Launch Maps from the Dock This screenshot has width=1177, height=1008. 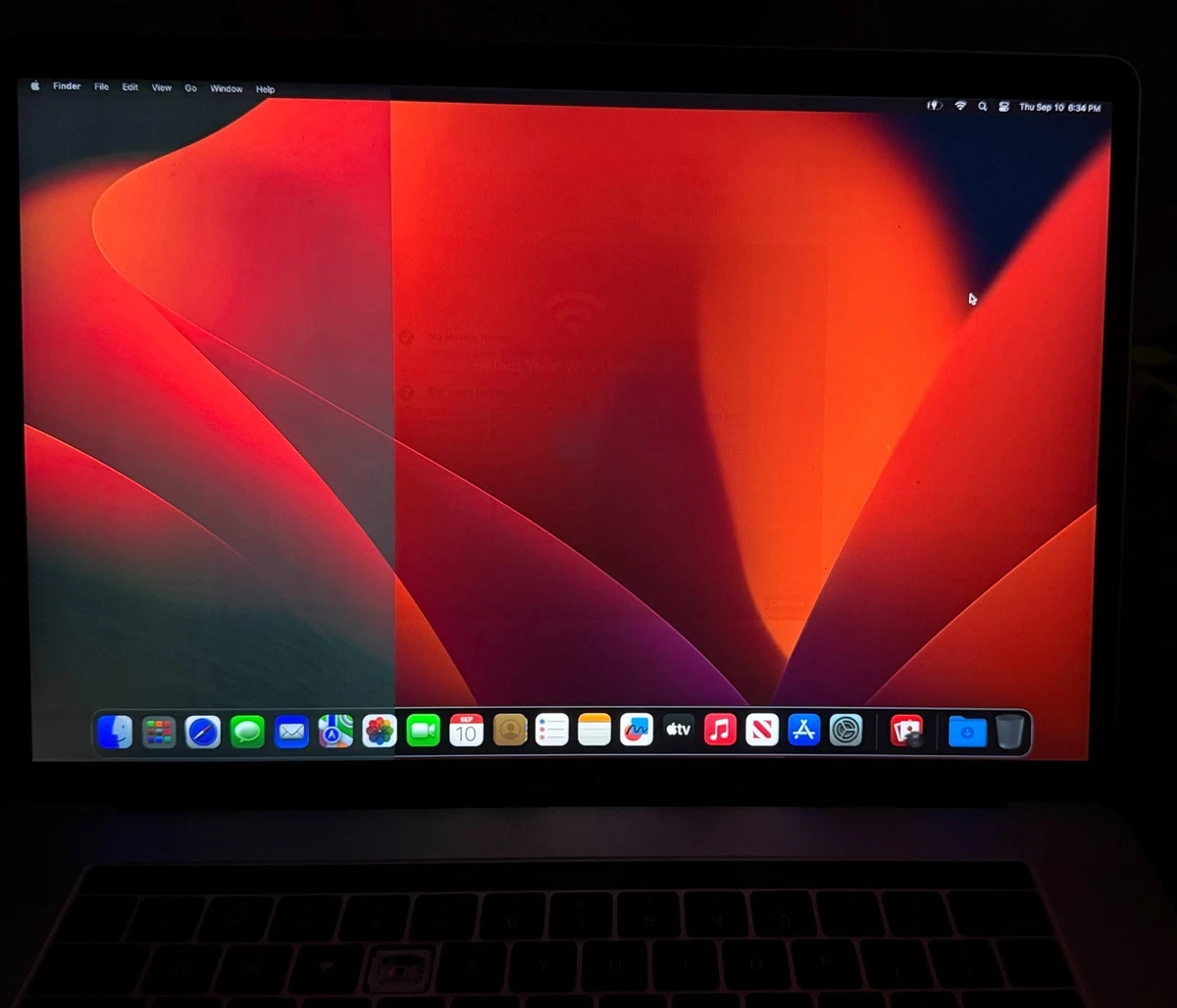(x=335, y=731)
